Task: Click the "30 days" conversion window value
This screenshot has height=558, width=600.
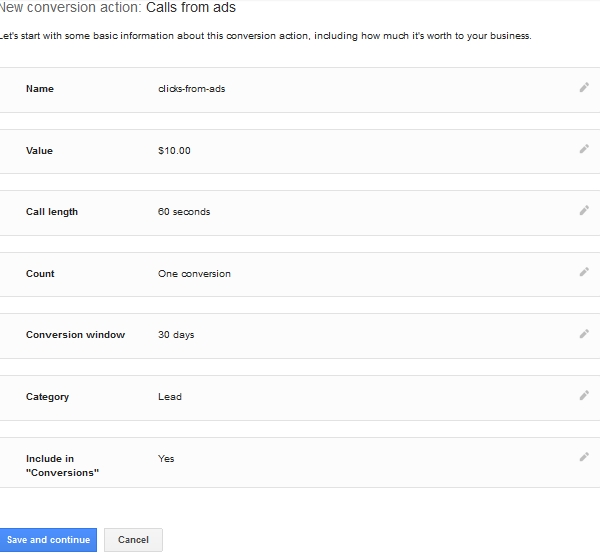Action: (x=176, y=335)
